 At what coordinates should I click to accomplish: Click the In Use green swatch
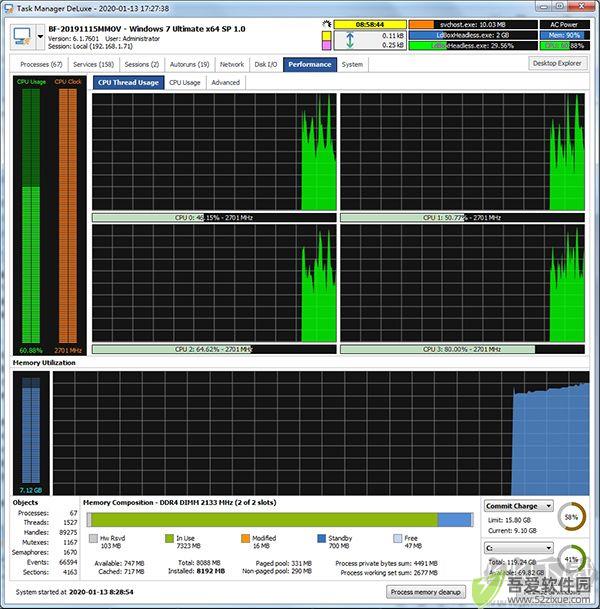pos(169,538)
